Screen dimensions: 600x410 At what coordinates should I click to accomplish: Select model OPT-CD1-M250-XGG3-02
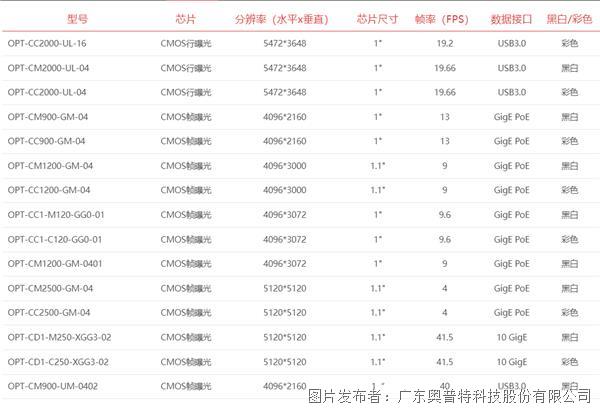[x=59, y=337]
